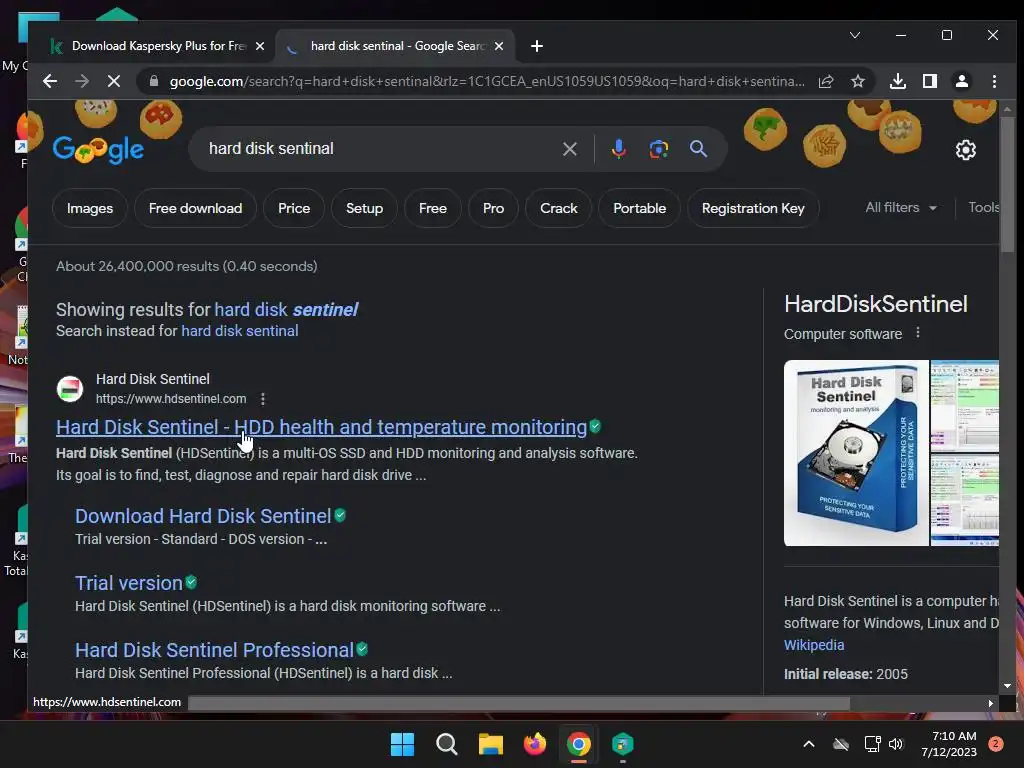This screenshot has height=768, width=1024.
Task: Open Google search settings gear
Action: coord(965,150)
